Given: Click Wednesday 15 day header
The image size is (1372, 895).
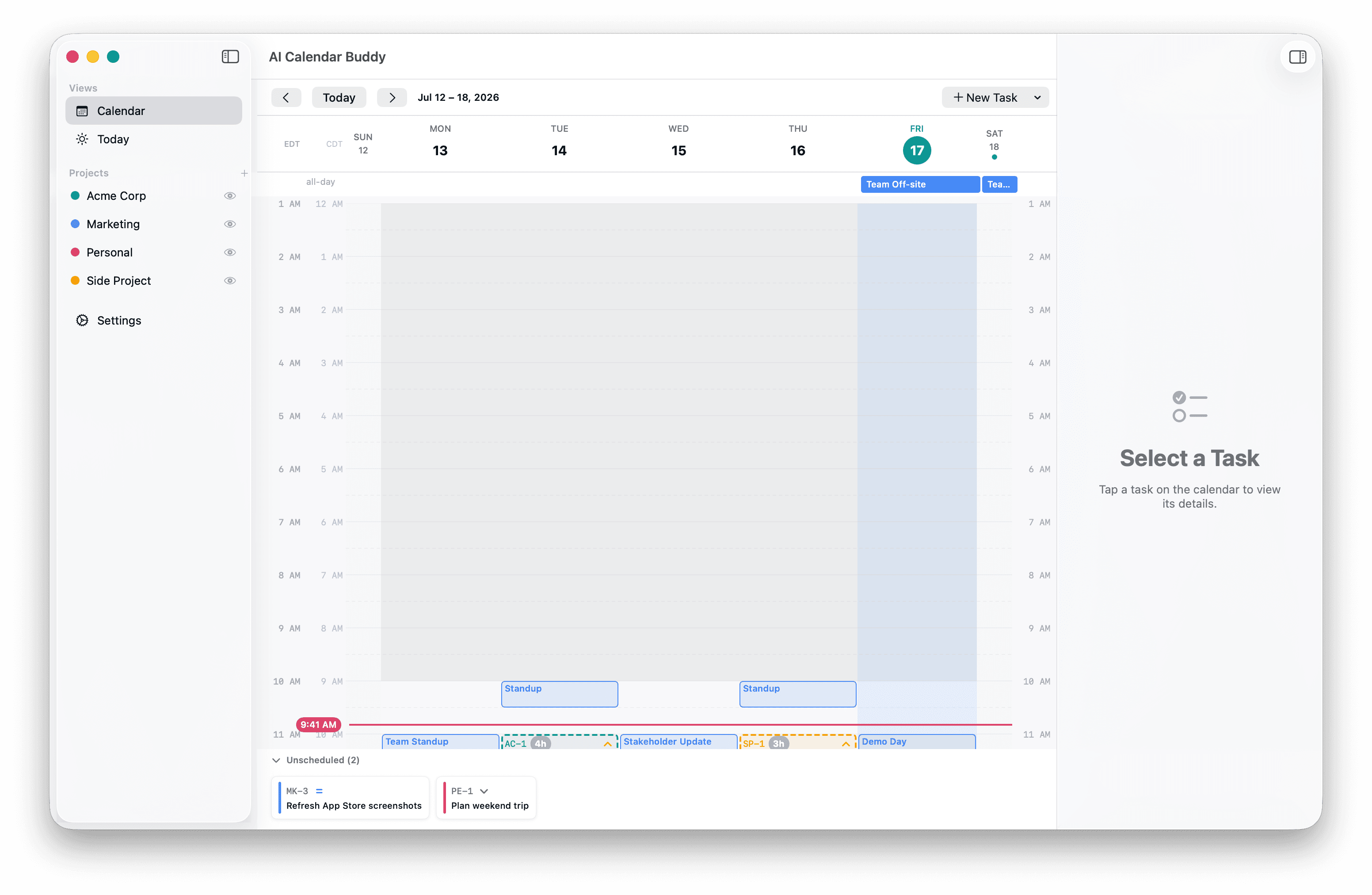Looking at the screenshot, I should 678,142.
